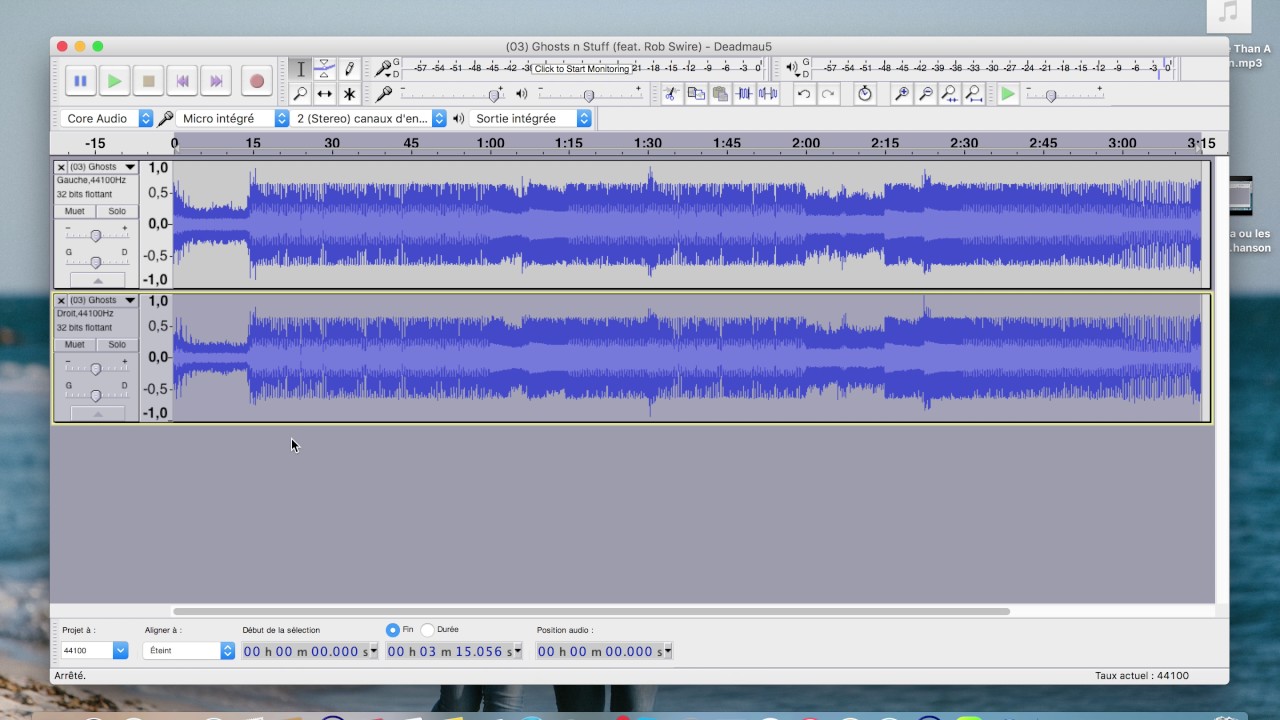
Task: Skip to end of the track
Action: coord(216,81)
